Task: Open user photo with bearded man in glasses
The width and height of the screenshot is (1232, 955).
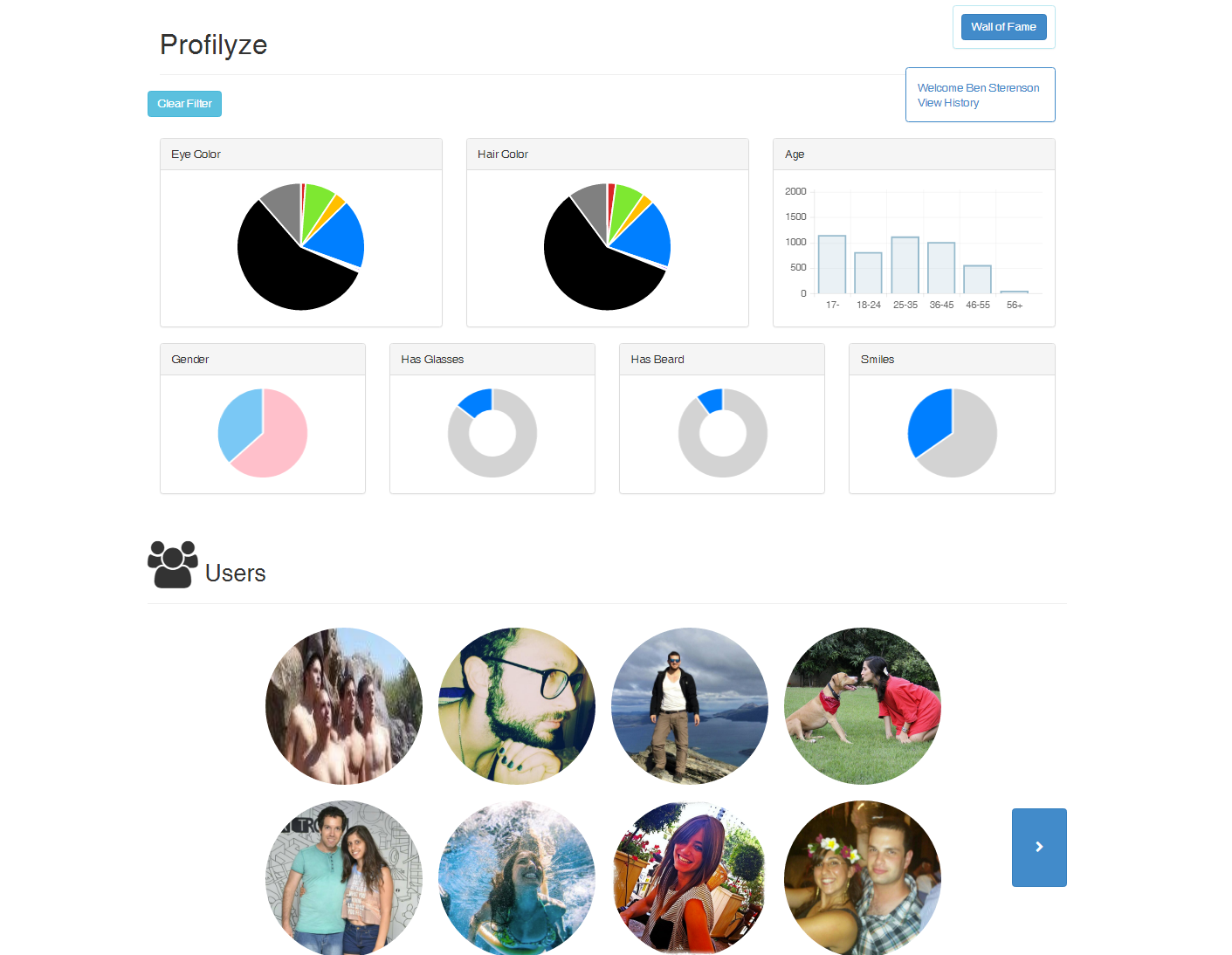Action: click(x=517, y=706)
